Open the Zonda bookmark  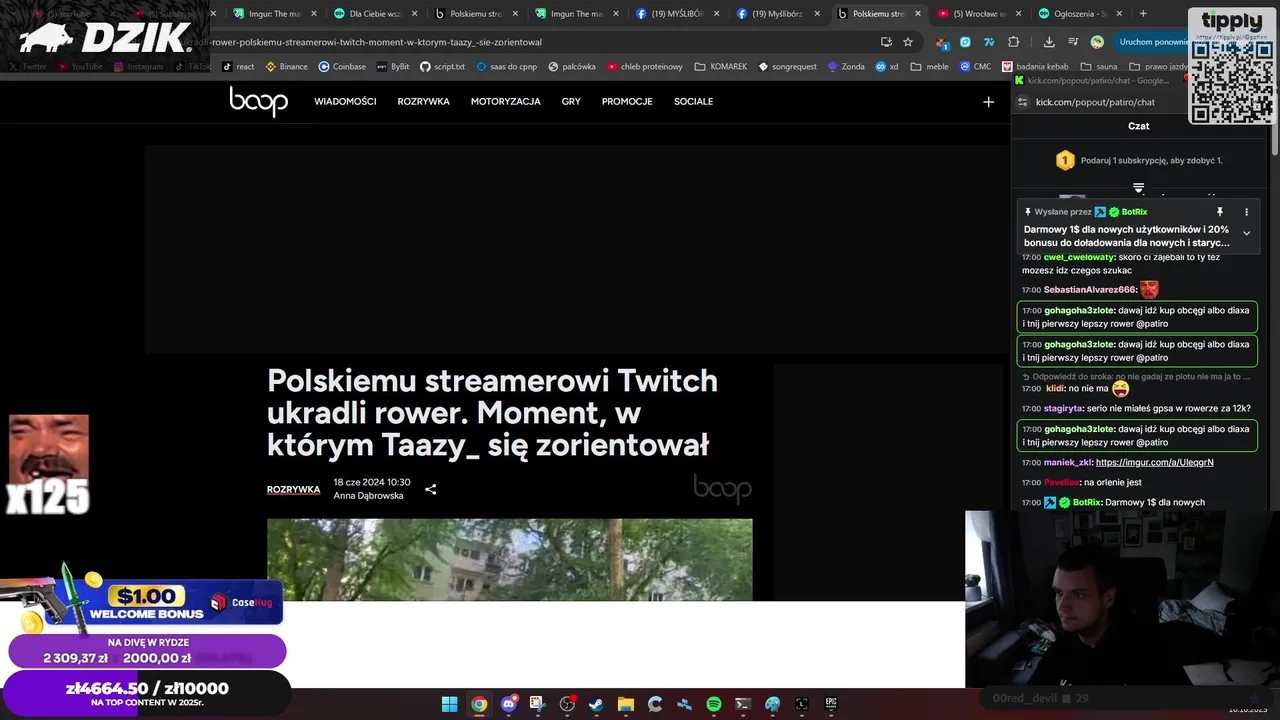tap(846, 67)
